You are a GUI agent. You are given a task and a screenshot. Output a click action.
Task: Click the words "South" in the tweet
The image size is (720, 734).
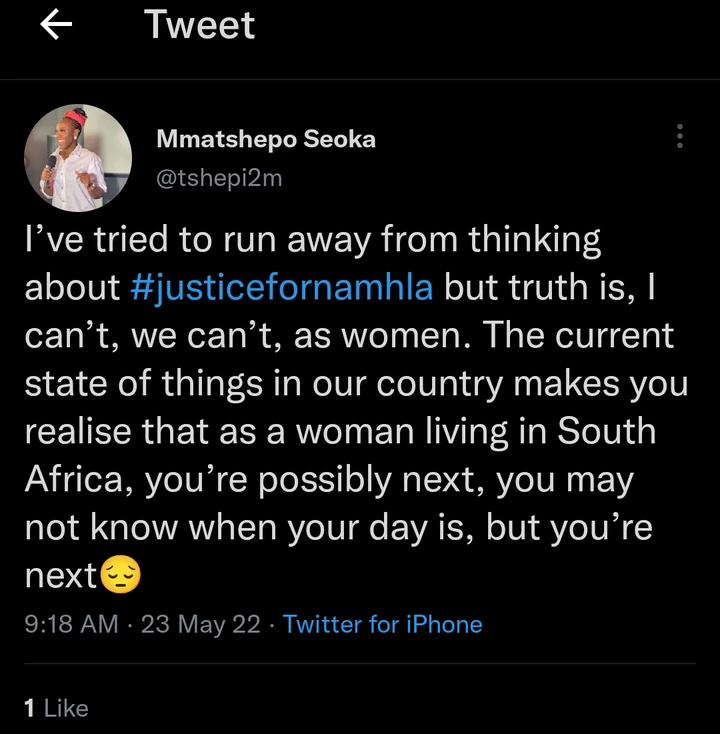click(607, 431)
